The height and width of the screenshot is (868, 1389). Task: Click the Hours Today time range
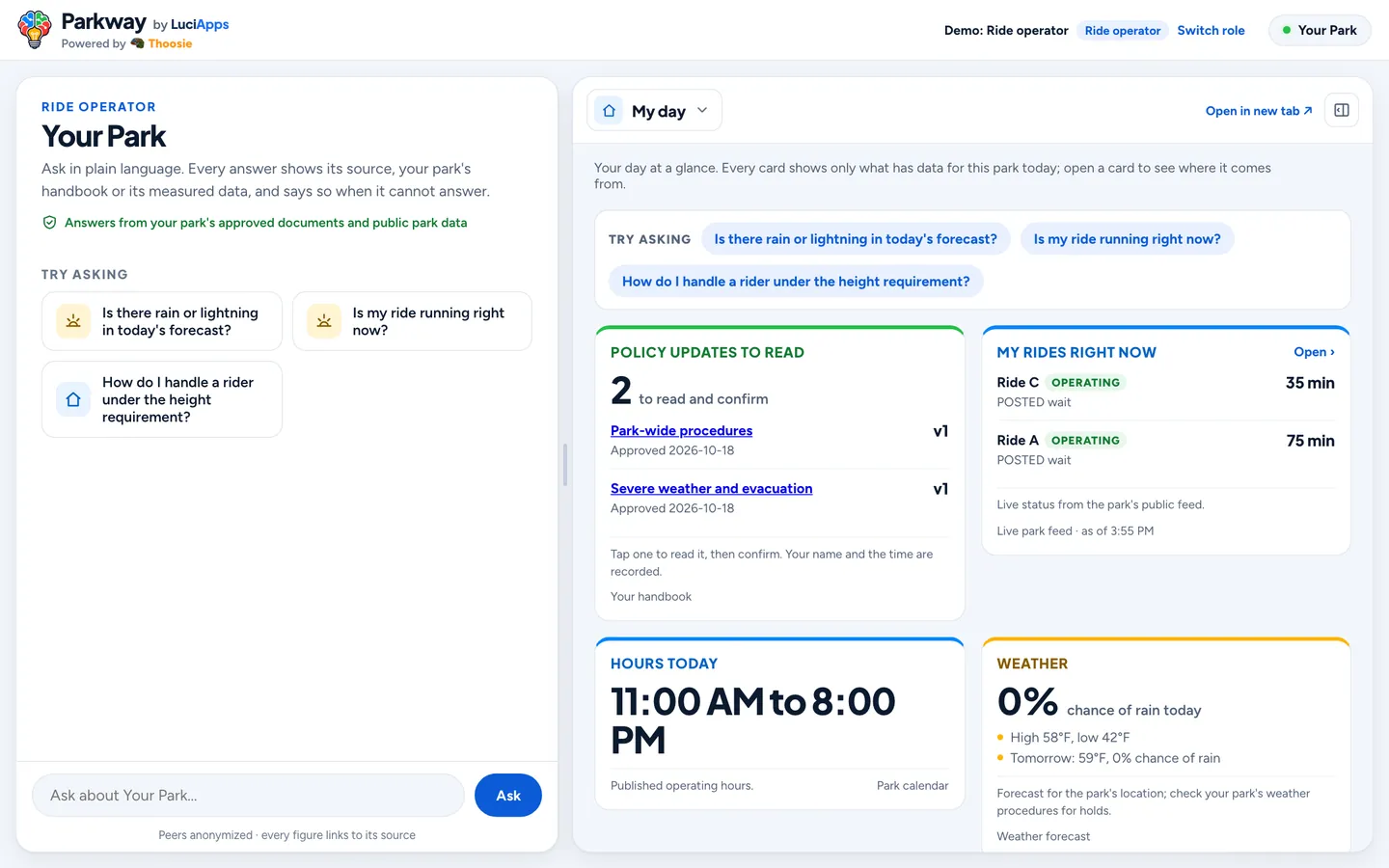coord(753,721)
